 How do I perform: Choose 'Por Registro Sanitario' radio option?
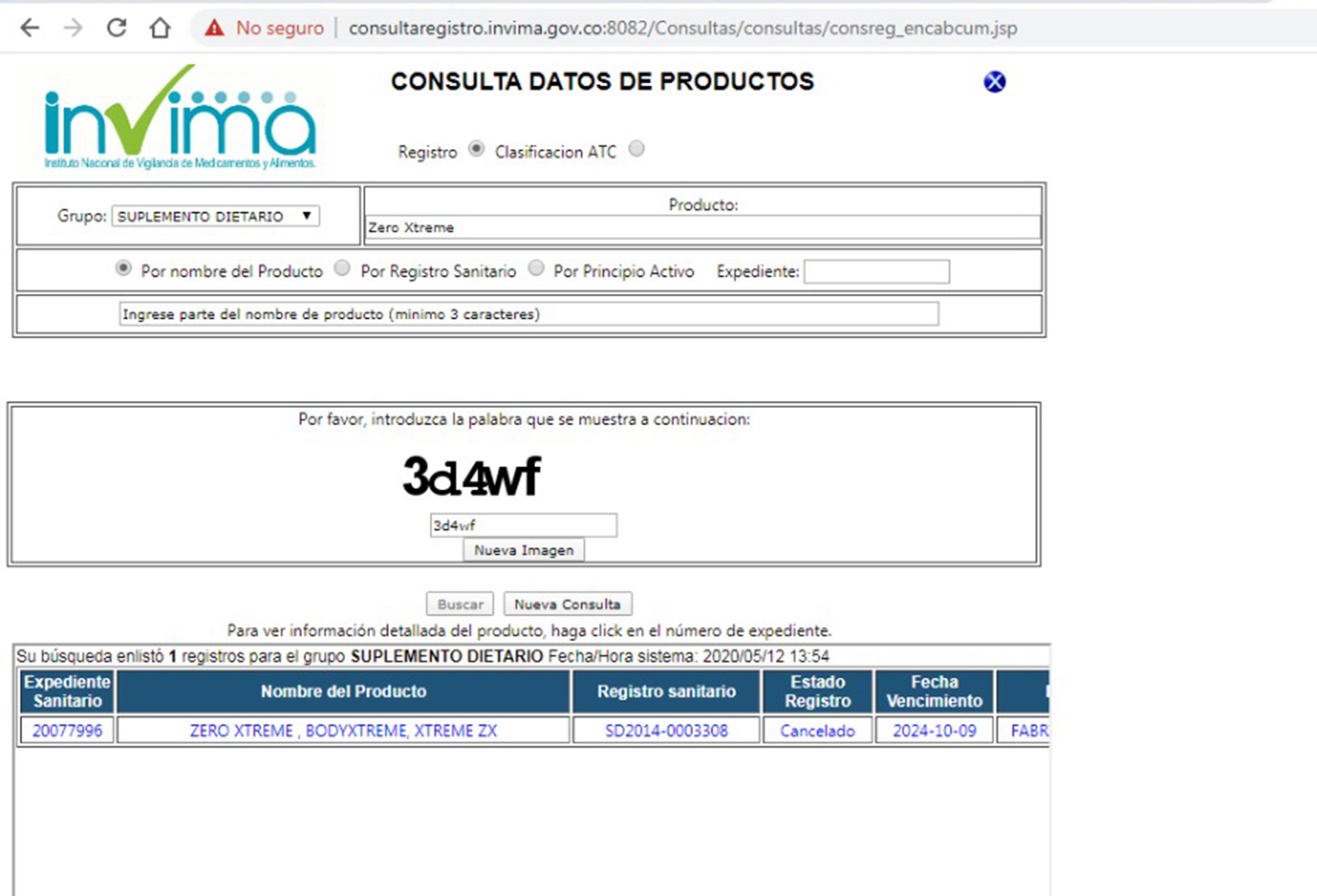click(342, 269)
